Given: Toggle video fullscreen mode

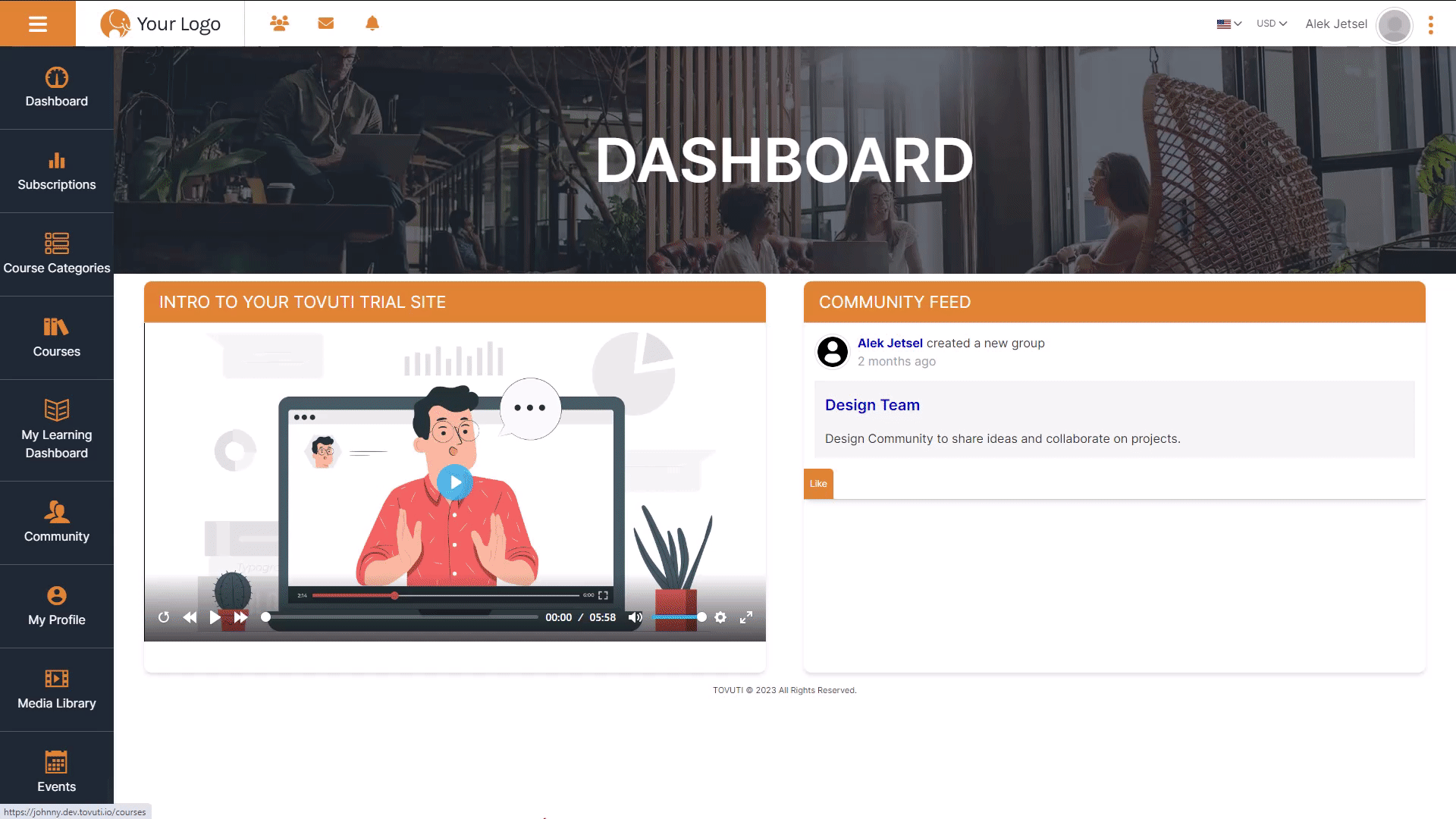Looking at the screenshot, I should point(746,617).
